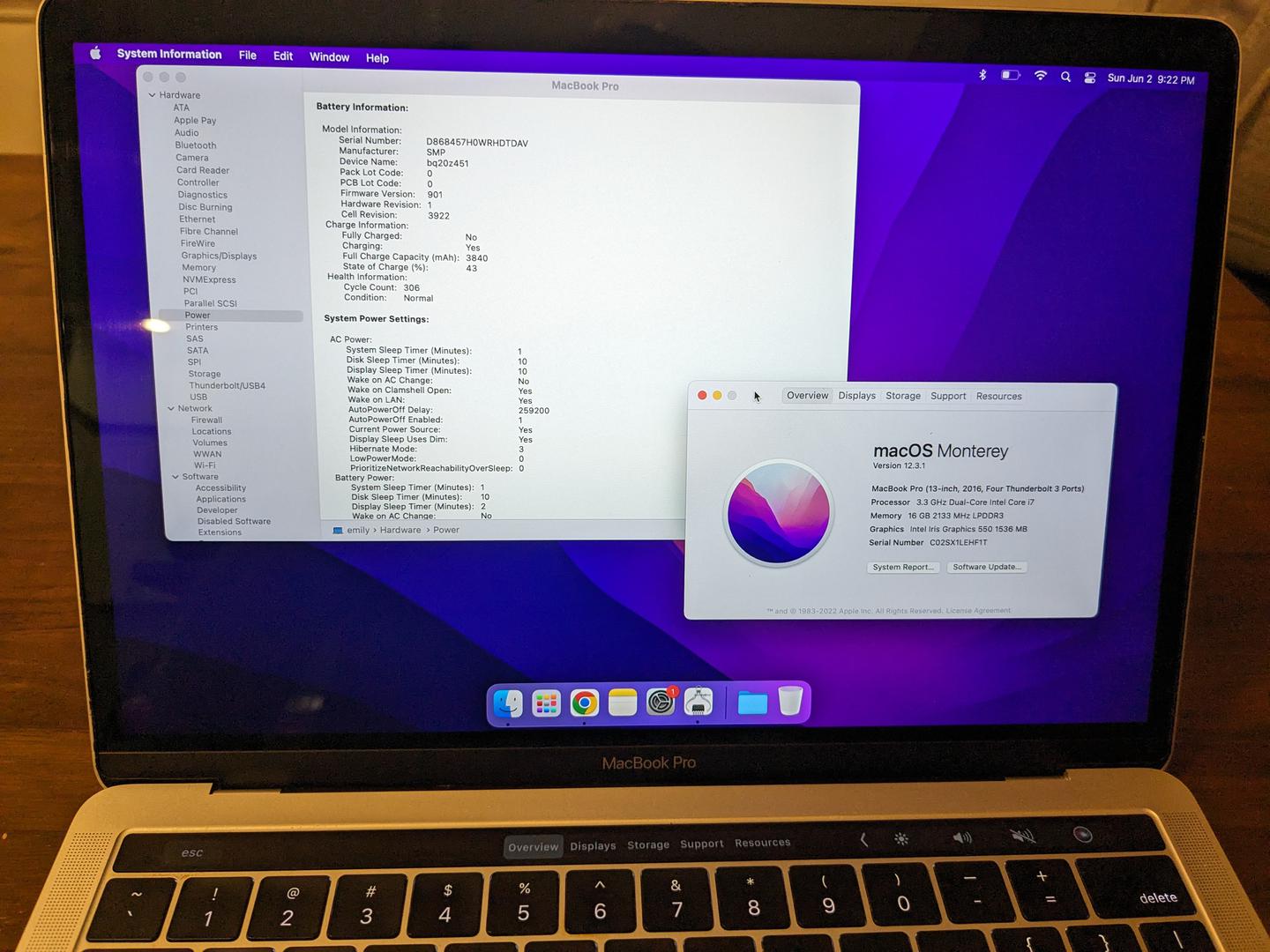Click the computer icon beside emily in path bar
Viewport: 1270px width, 952px height.
coord(337,530)
